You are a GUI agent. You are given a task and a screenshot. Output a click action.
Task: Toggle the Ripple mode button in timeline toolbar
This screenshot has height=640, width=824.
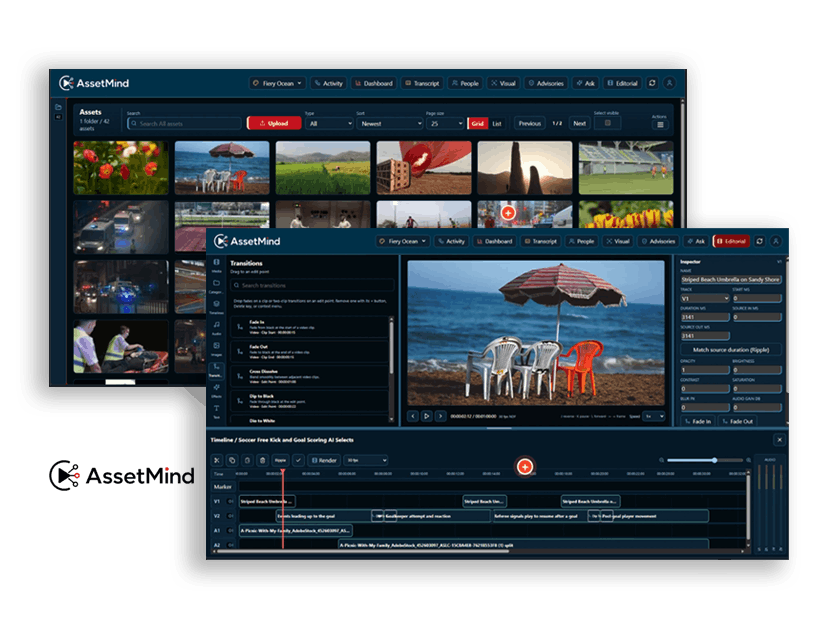click(x=280, y=460)
